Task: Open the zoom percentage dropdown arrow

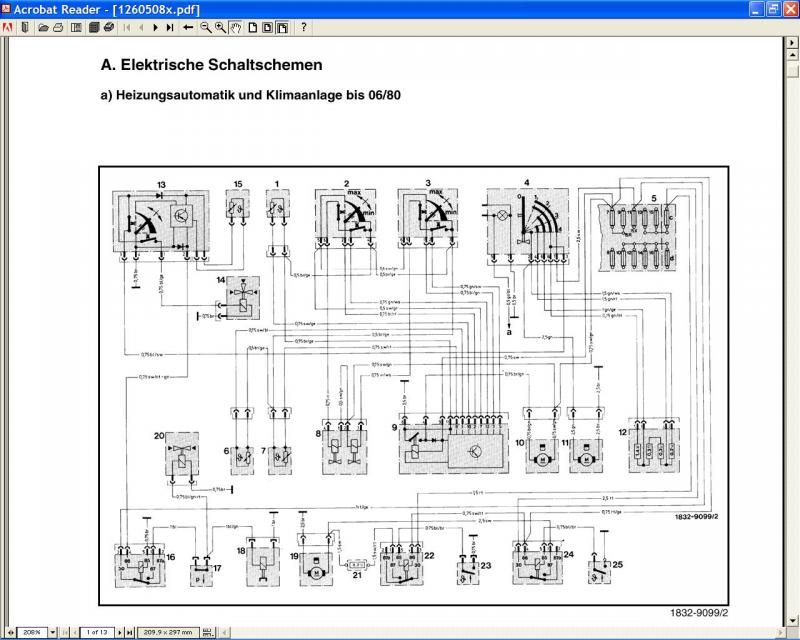Action: (x=52, y=632)
